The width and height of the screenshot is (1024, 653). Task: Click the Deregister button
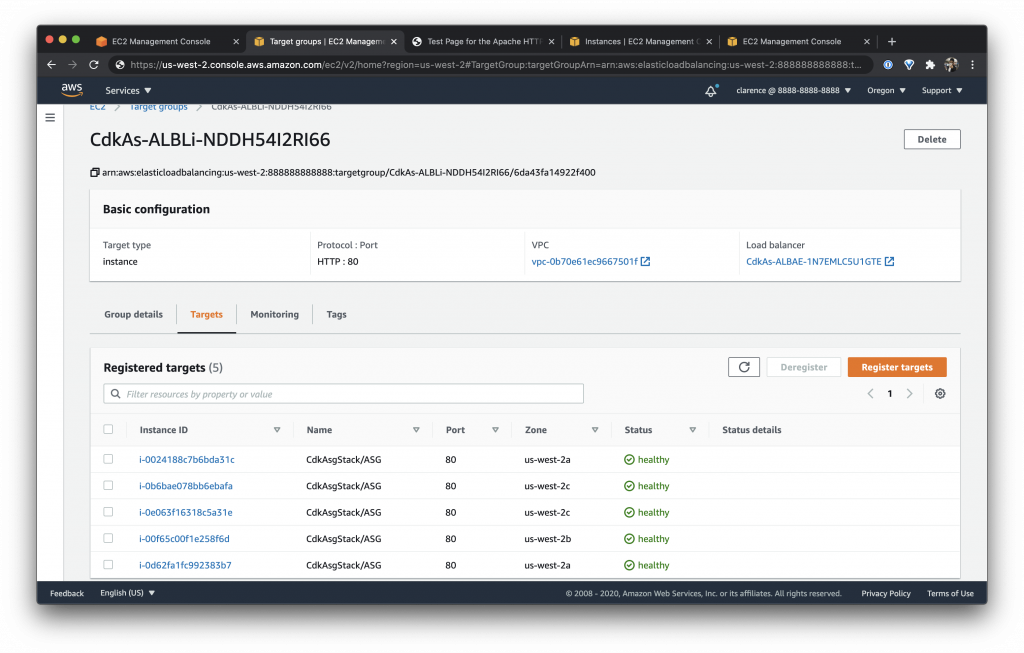(803, 367)
